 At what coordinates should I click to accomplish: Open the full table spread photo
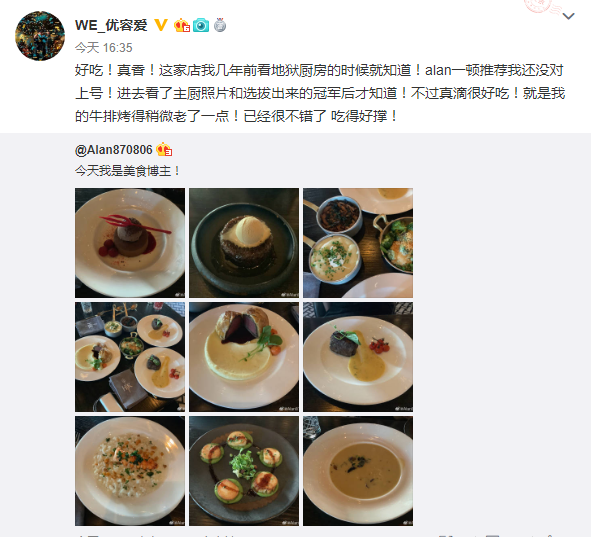tap(130, 357)
